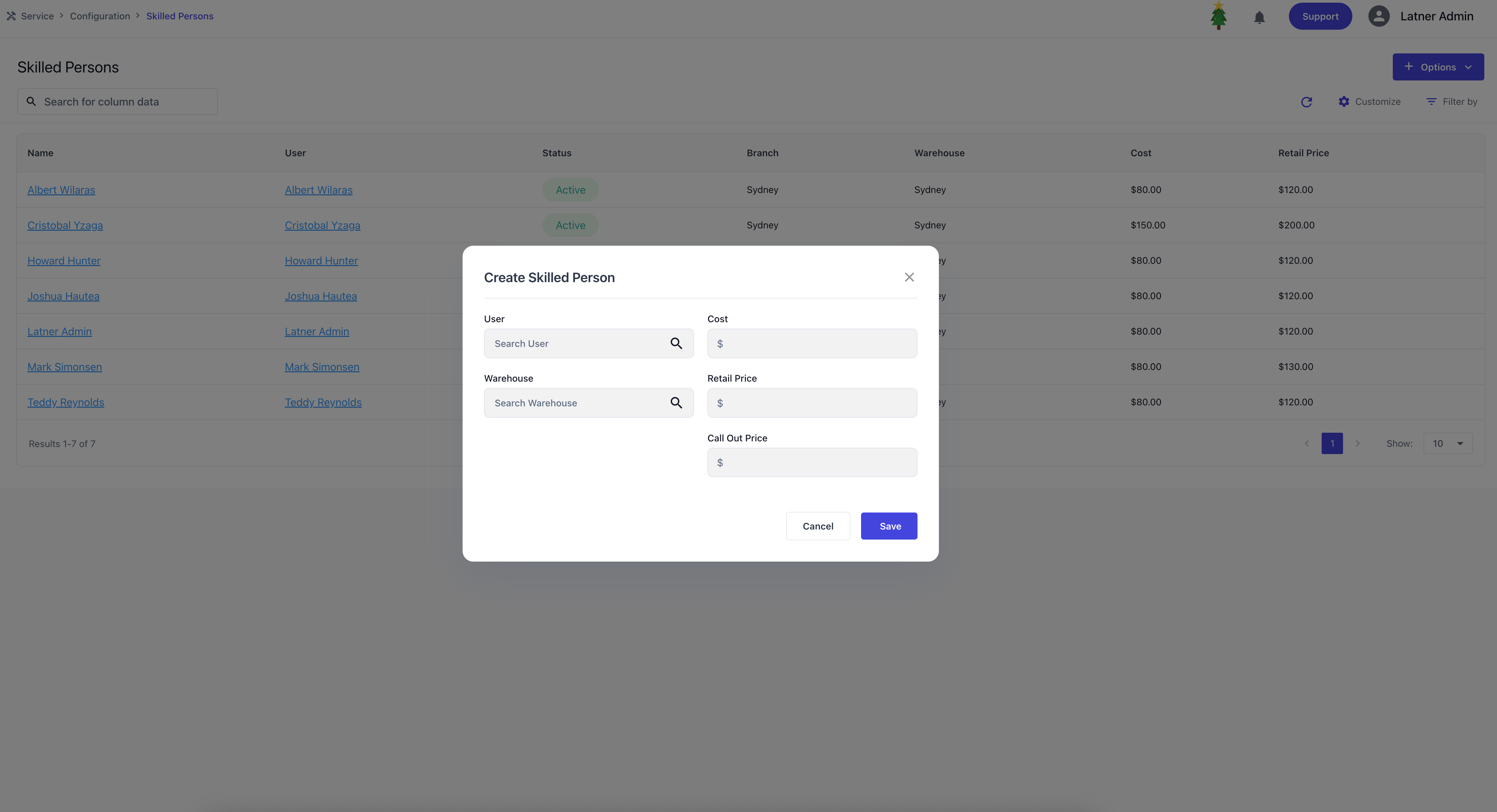This screenshot has width=1497, height=812.
Task: Open Albert Wilaras name link
Action: pyautogui.click(x=61, y=190)
